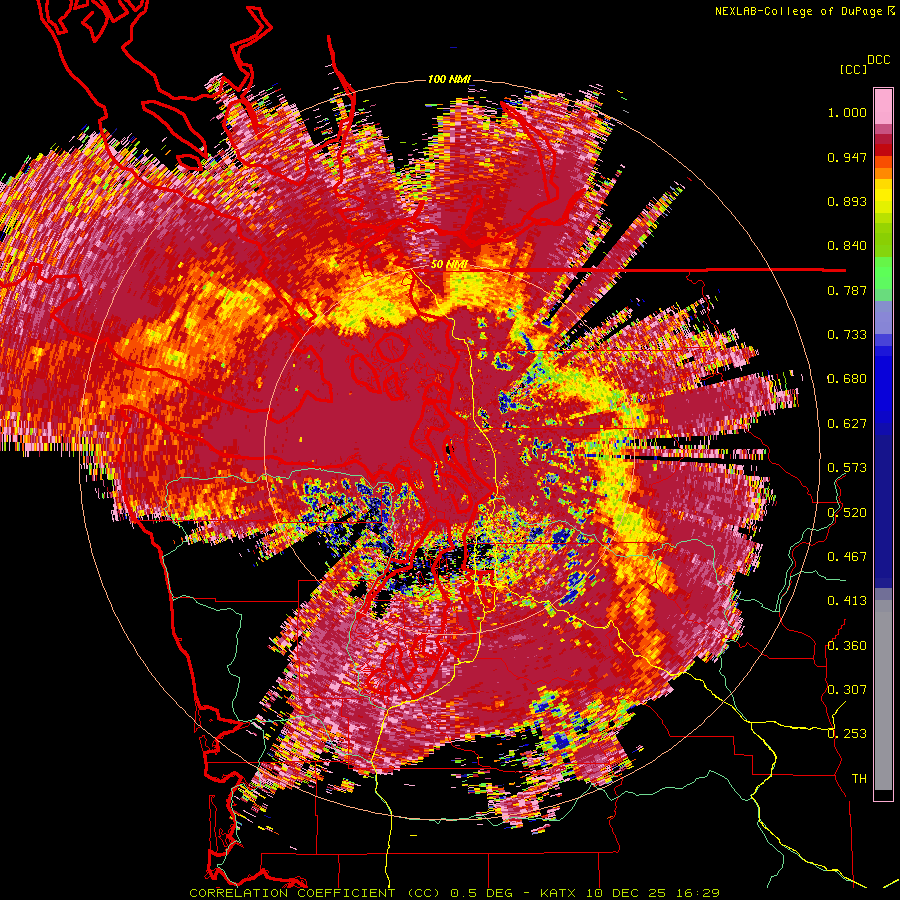This screenshot has width=900, height=900.
Task: Click the CORRELATION COEFFICIENT caption text
Action: pyautogui.click(x=292, y=893)
